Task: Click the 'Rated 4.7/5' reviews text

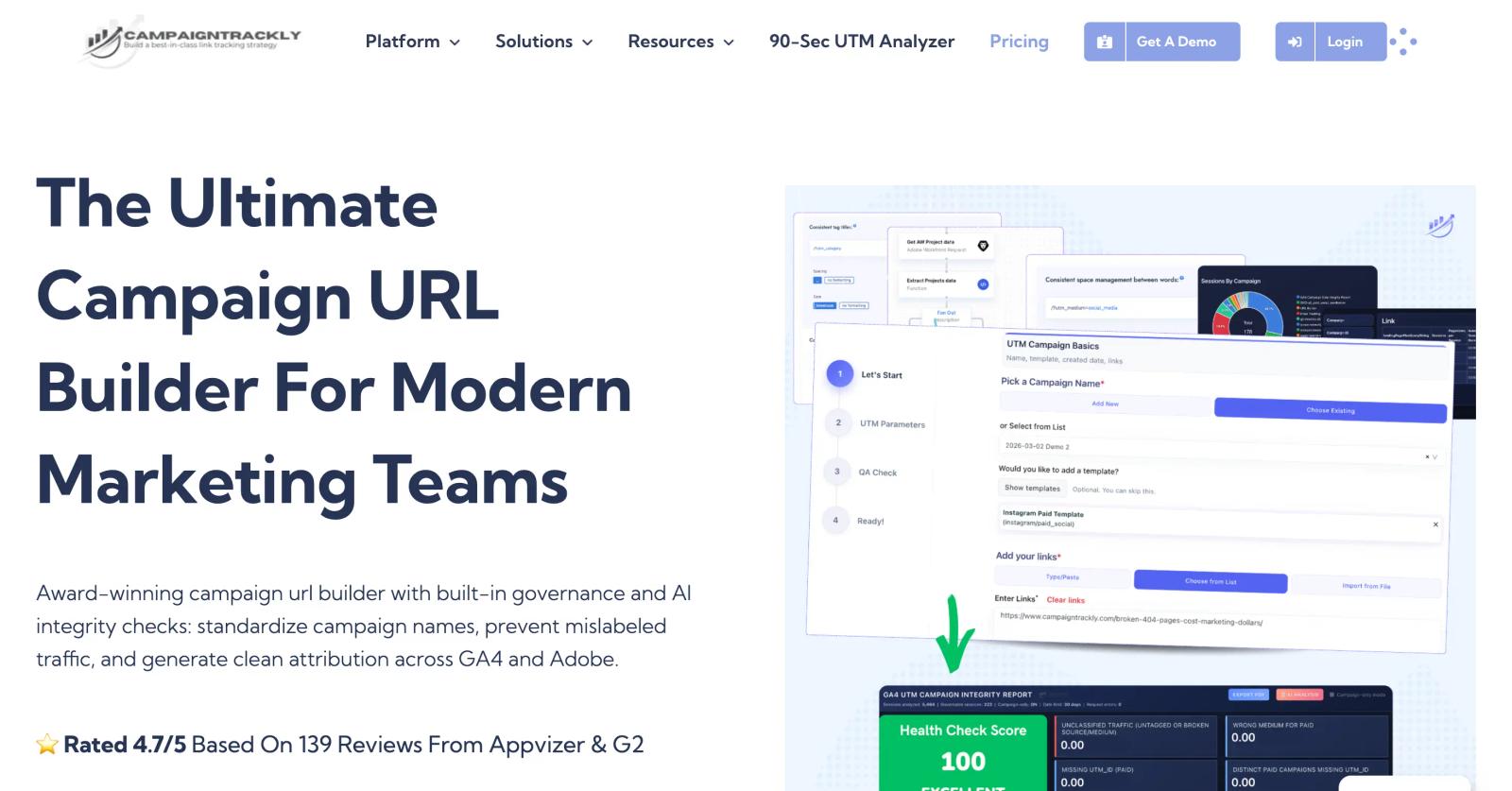Action: pos(340,745)
